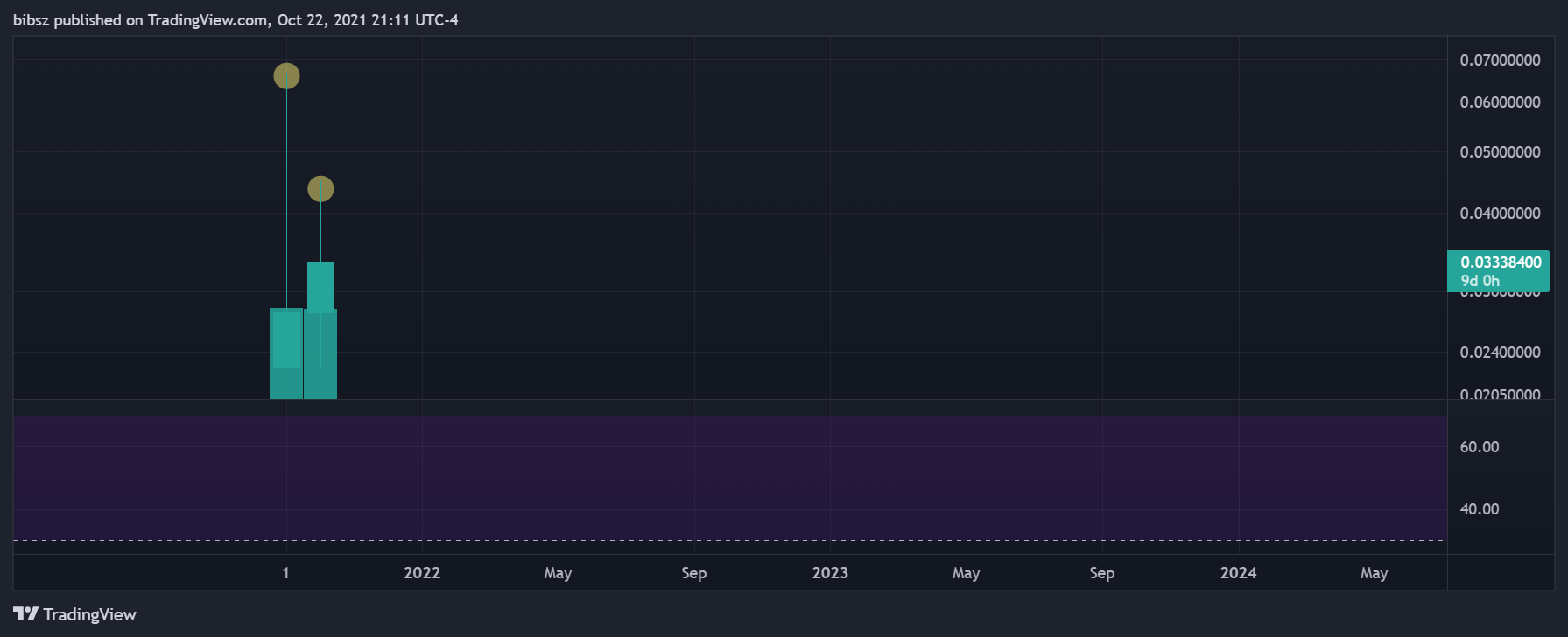Click the 60.00 indicator axis label
The height and width of the screenshot is (637, 1568).
pyautogui.click(x=1480, y=447)
